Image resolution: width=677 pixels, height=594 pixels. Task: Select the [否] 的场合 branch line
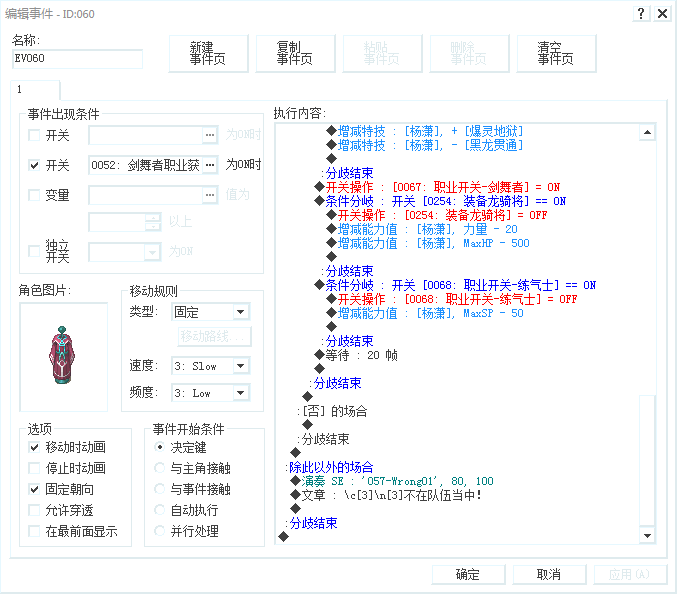[332, 411]
